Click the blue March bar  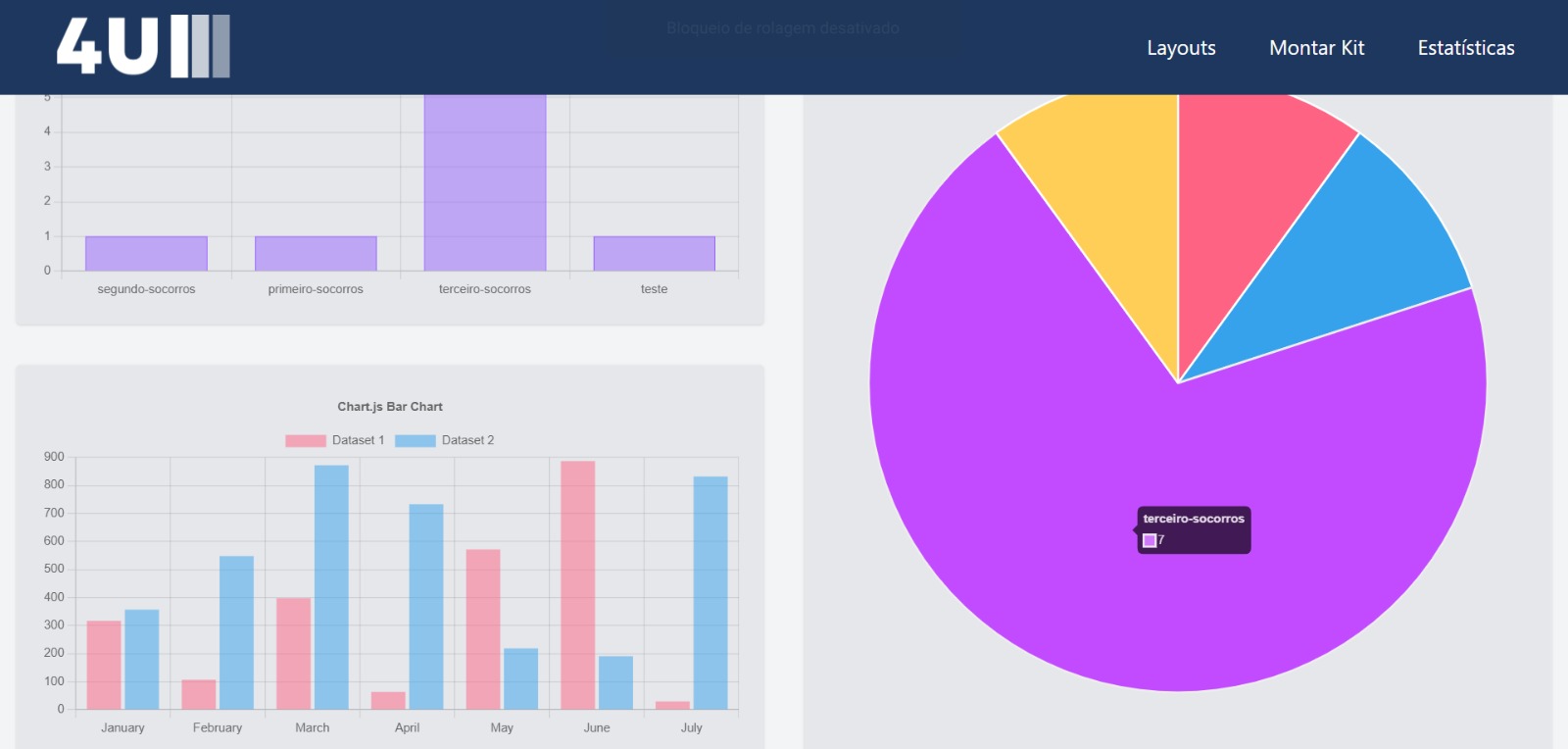point(331,587)
